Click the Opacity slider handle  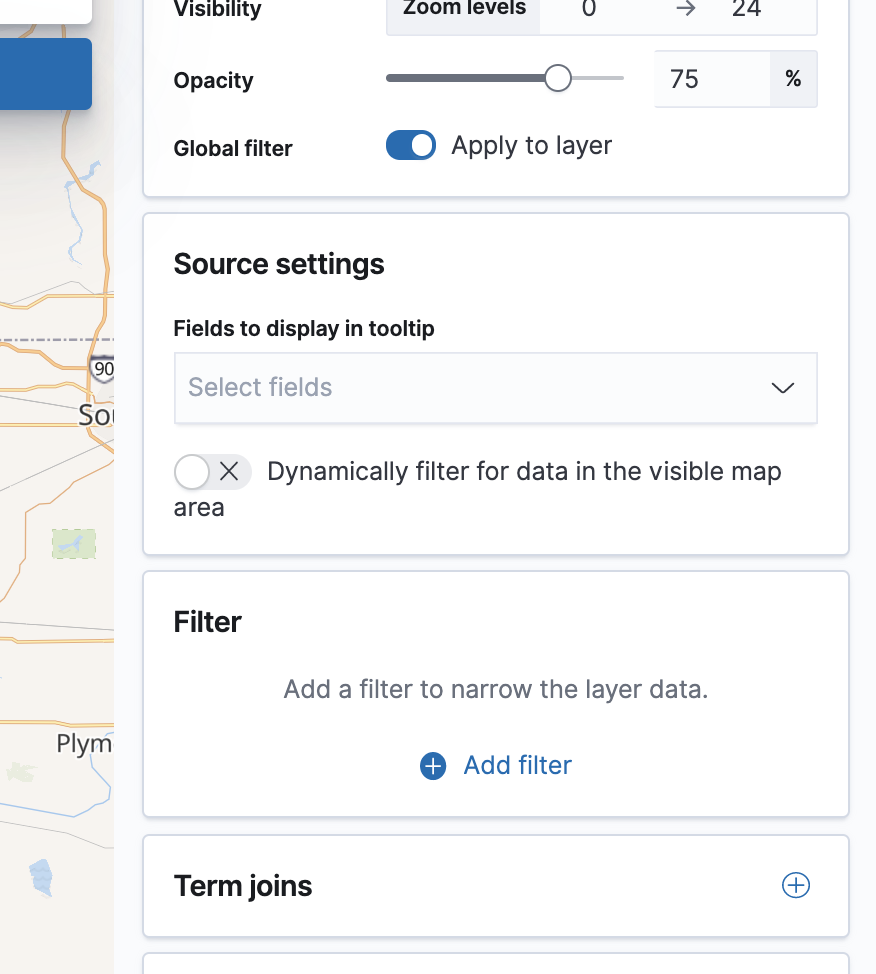(558, 78)
